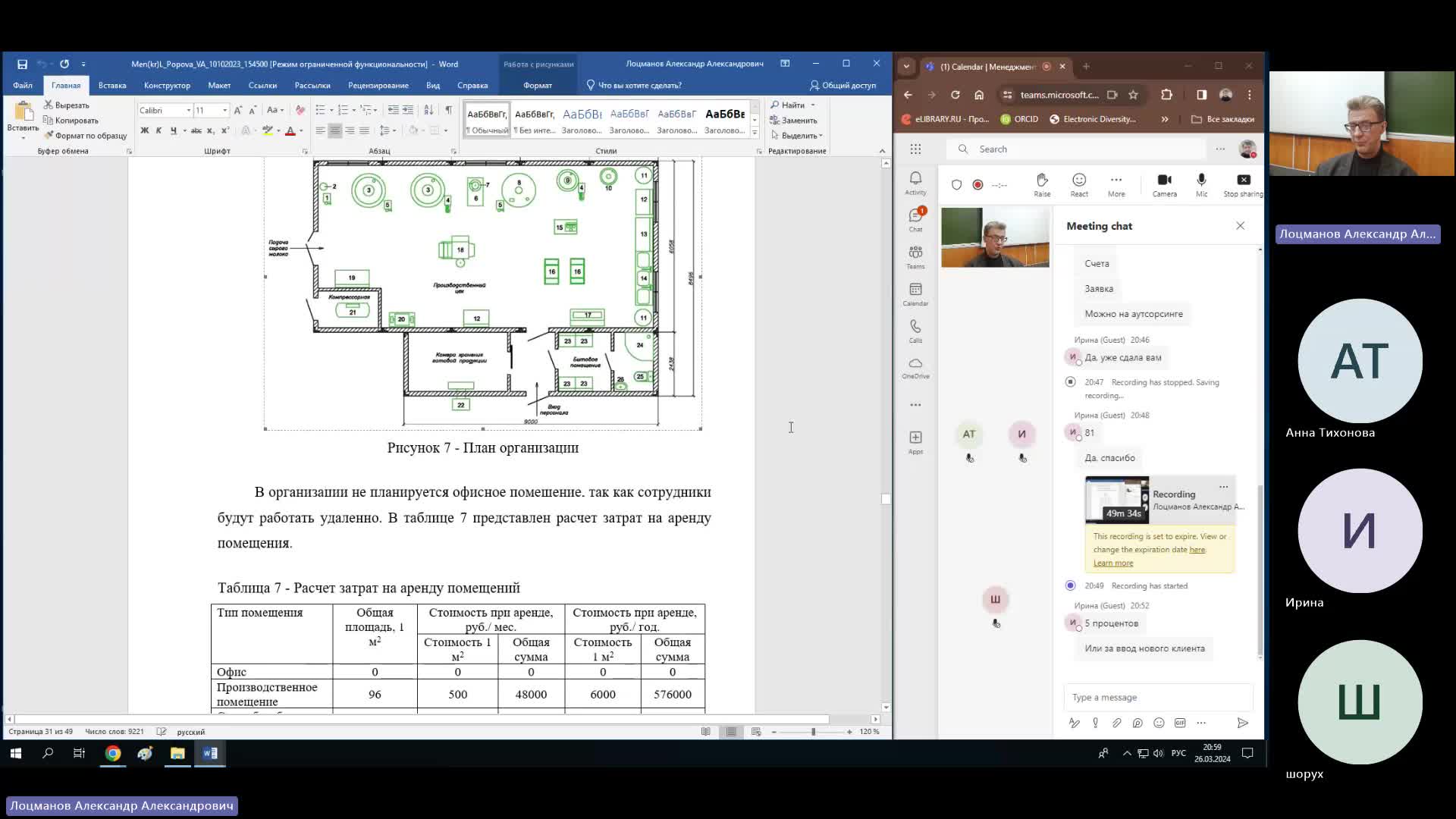This screenshot has width=1456, height=819.
Task: Open line spacing dropdown
Action: [x=388, y=131]
